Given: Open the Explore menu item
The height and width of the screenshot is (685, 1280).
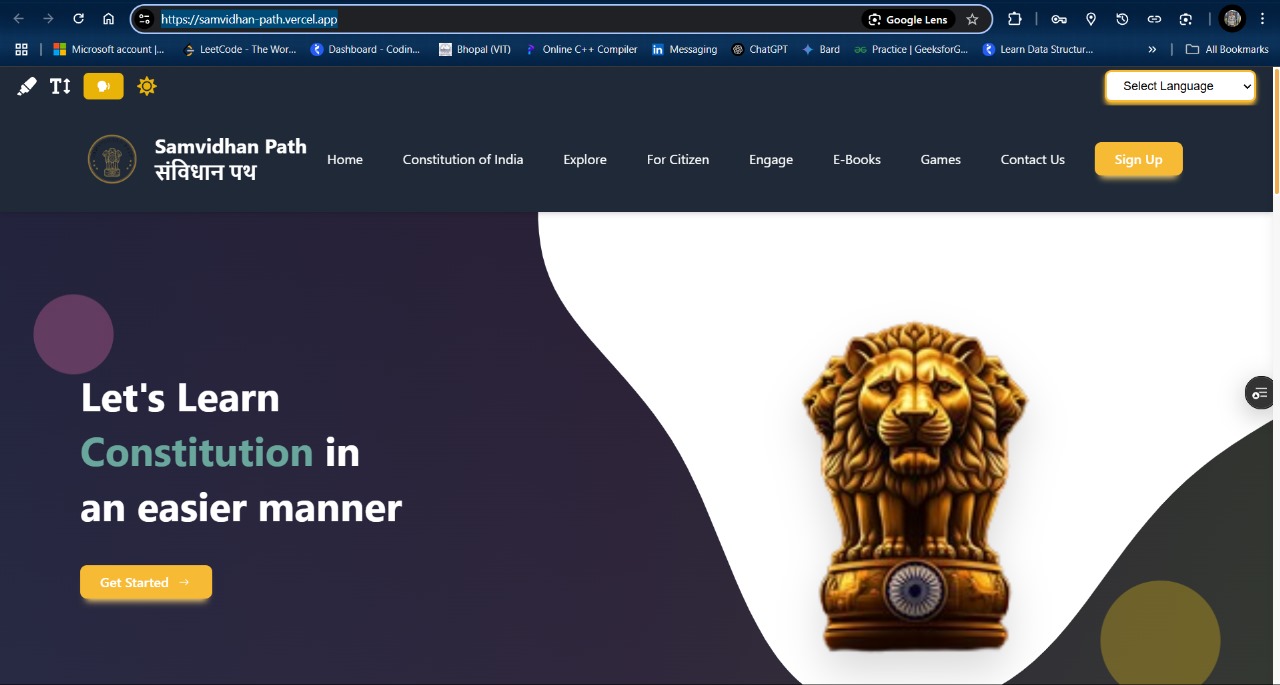Looking at the screenshot, I should [585, 159].
